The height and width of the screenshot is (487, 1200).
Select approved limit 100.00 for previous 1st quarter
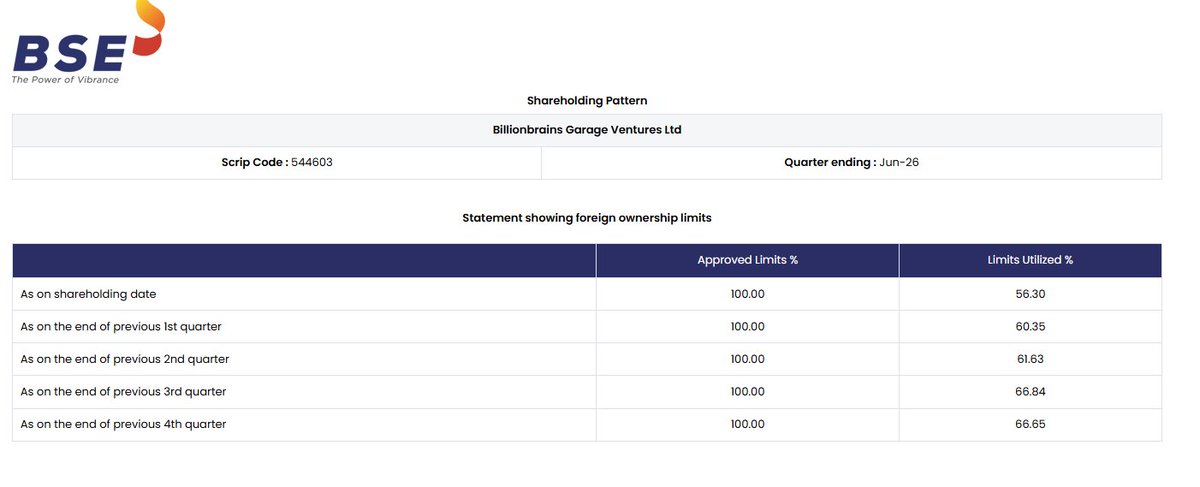point(747,327)
